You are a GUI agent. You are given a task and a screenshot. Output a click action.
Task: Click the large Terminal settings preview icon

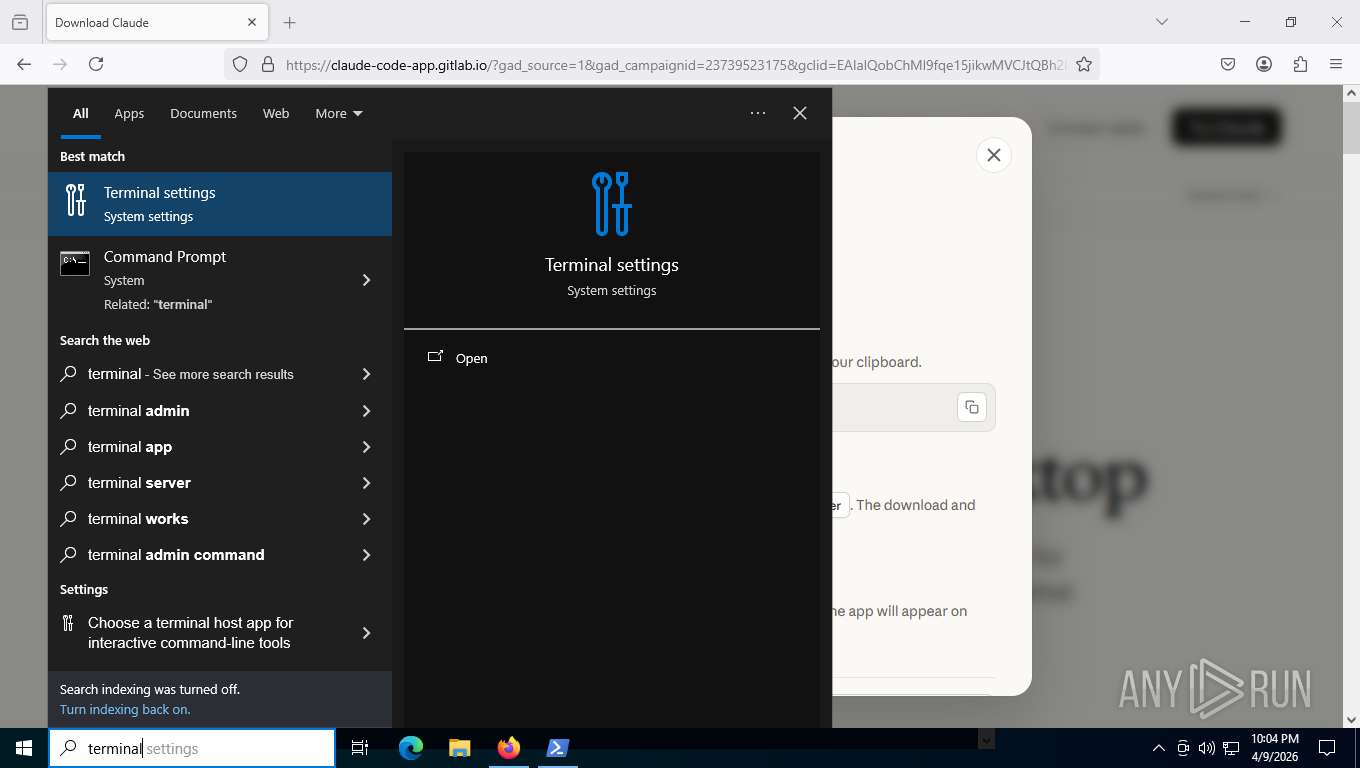point(612,204)
